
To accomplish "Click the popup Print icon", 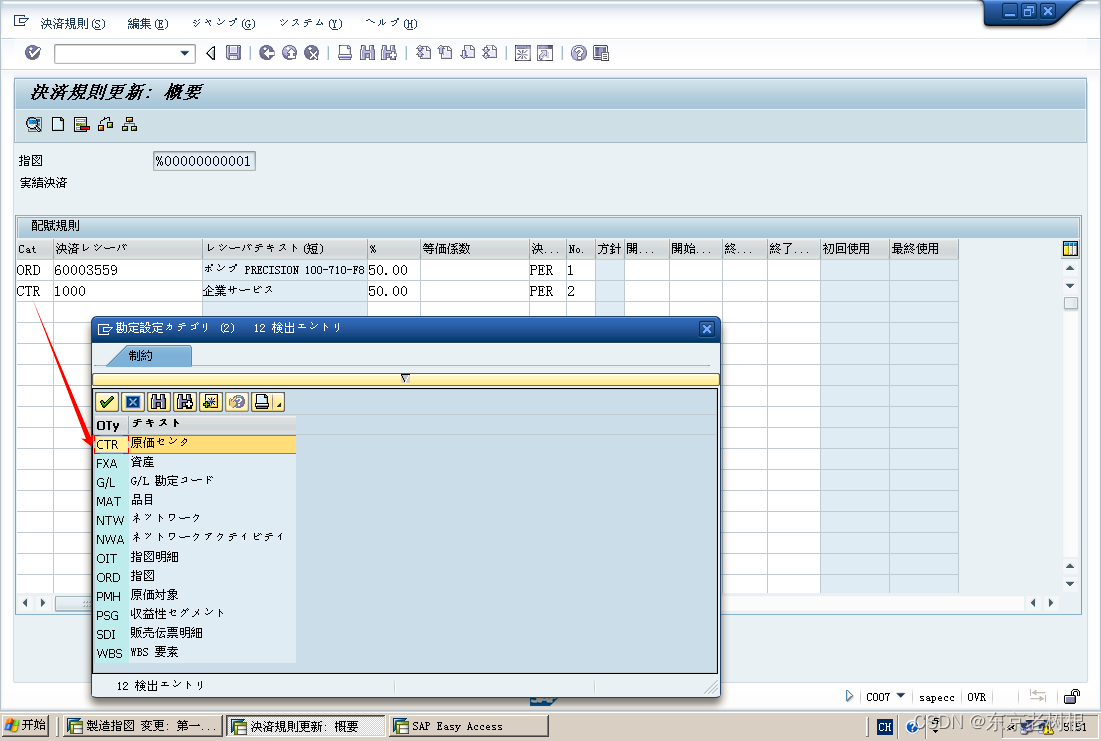I will 262,402.
